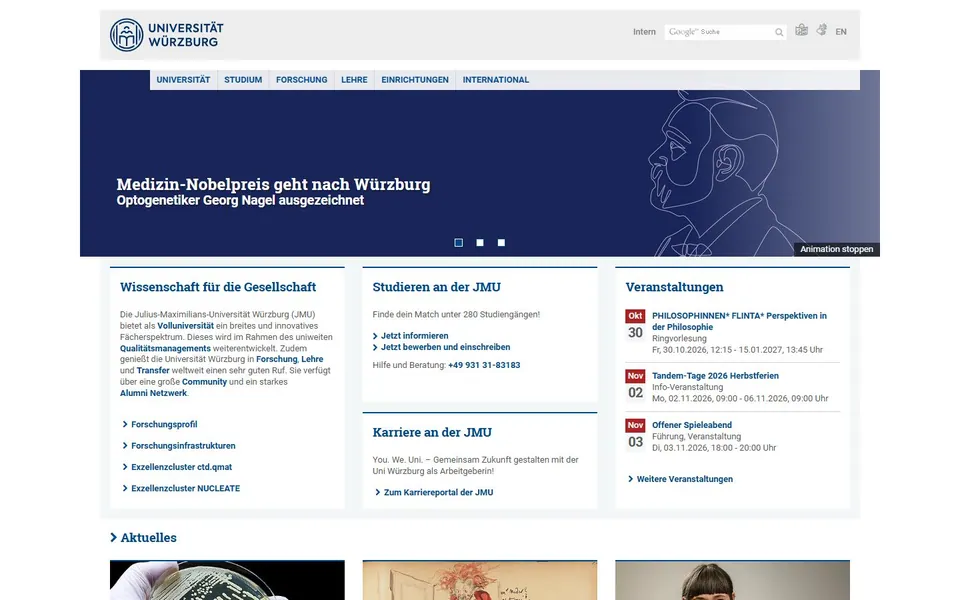Open the Community link

click(204, 381)
